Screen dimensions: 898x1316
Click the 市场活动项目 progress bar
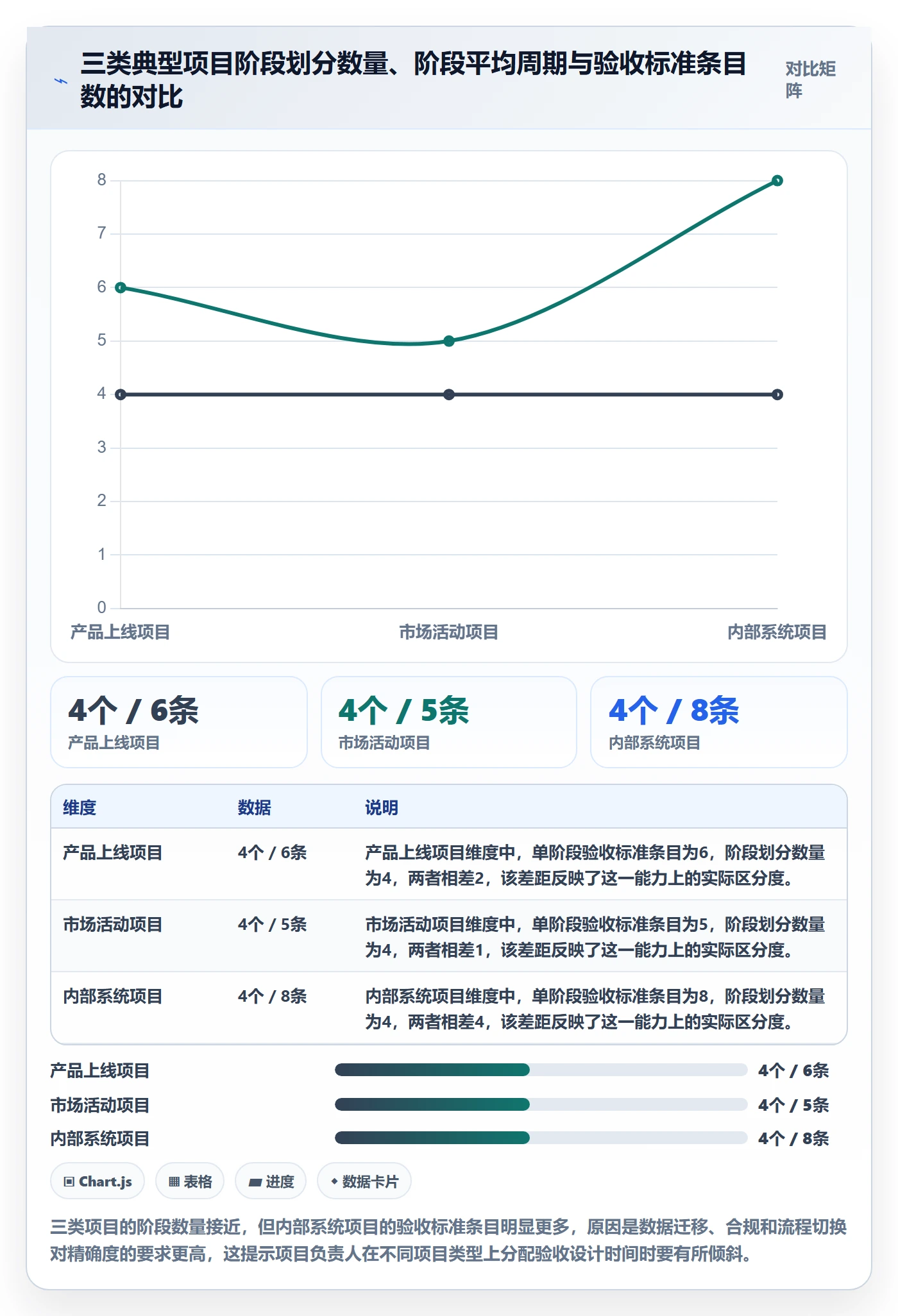pos(541,1104)
